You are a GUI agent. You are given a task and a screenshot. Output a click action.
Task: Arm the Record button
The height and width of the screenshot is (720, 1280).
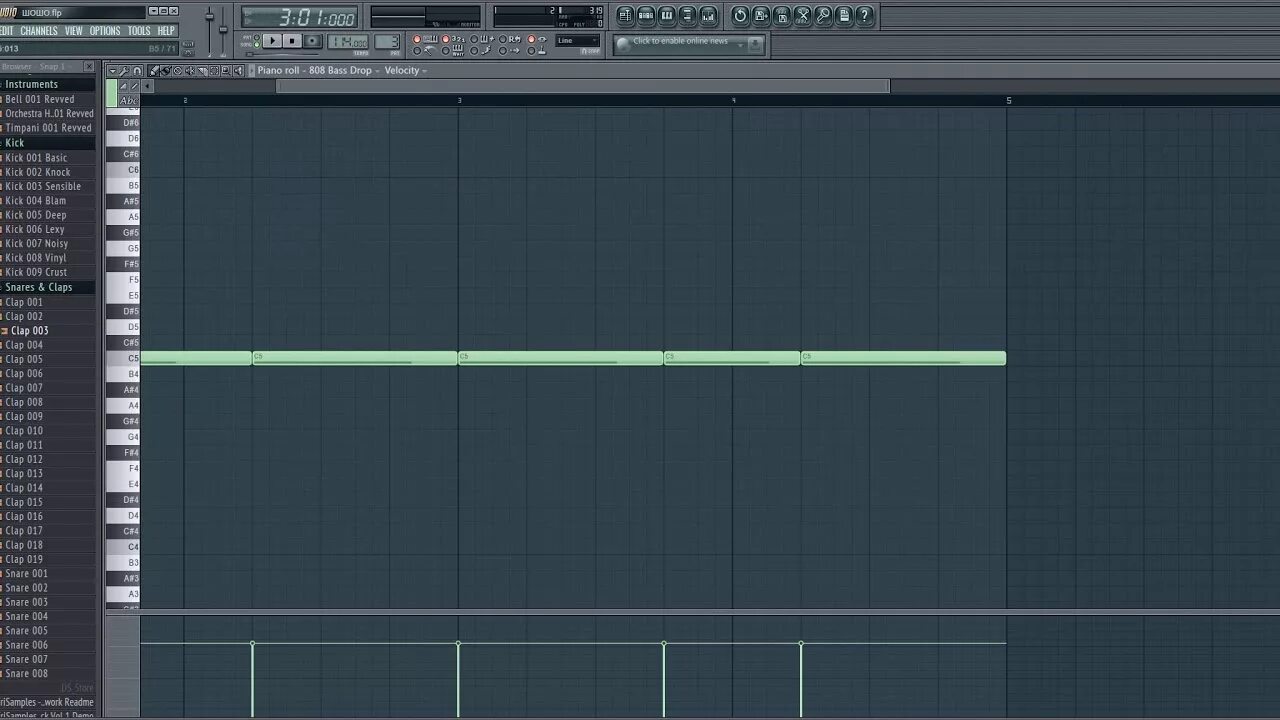pos(312,40)
